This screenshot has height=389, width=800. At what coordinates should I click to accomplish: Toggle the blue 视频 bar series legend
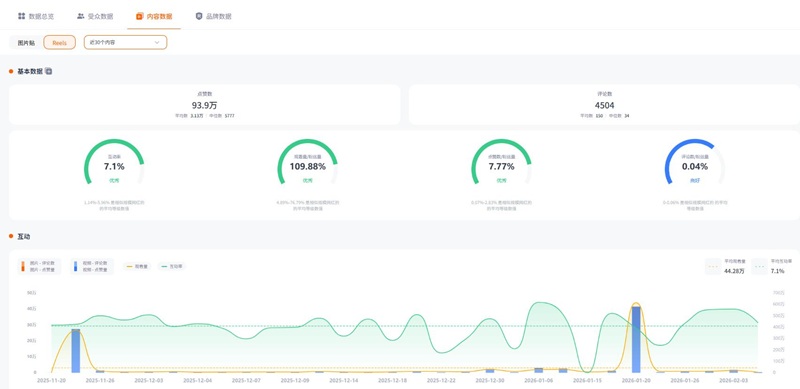pos(92,266)
